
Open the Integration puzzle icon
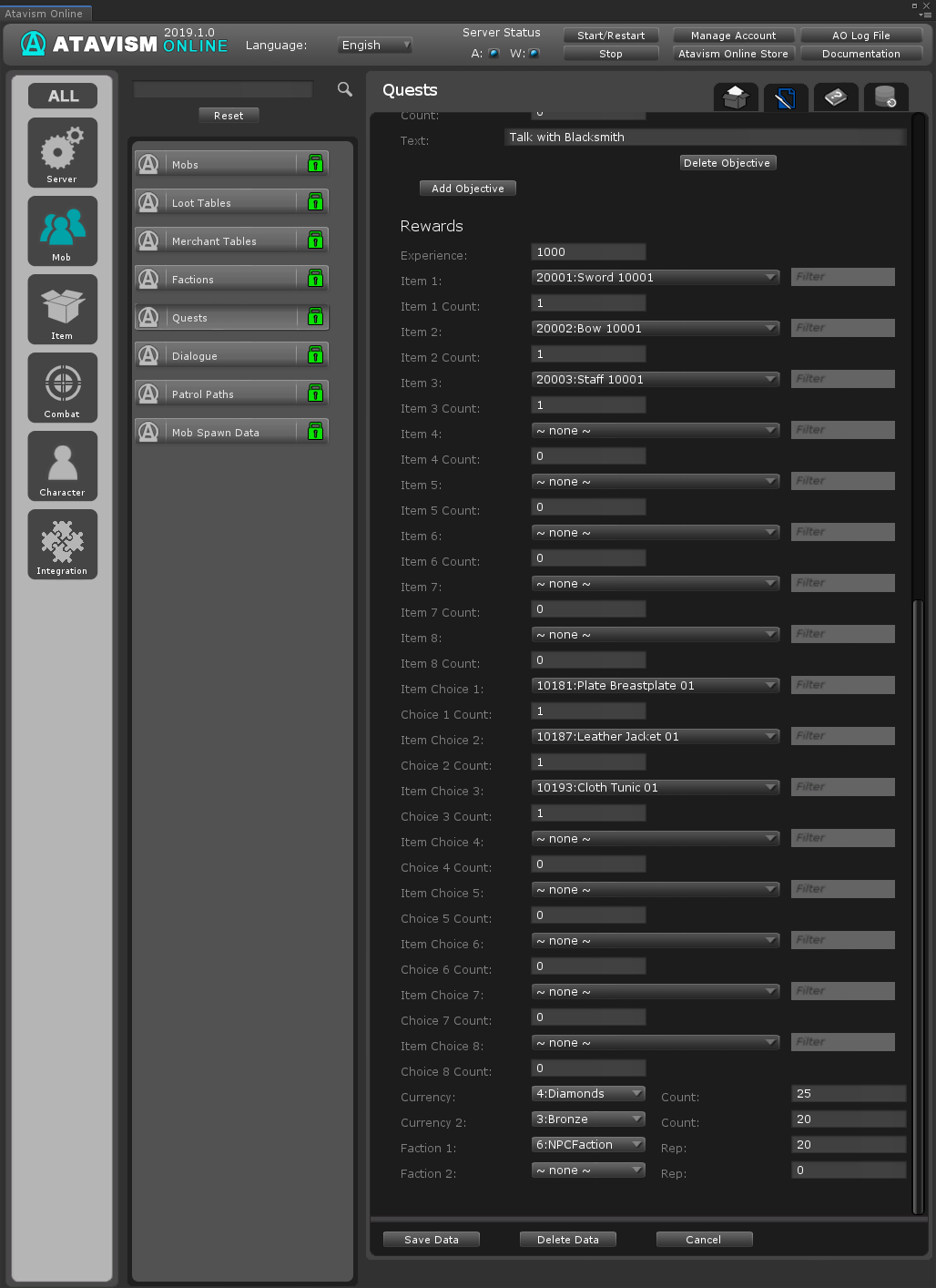62,544
